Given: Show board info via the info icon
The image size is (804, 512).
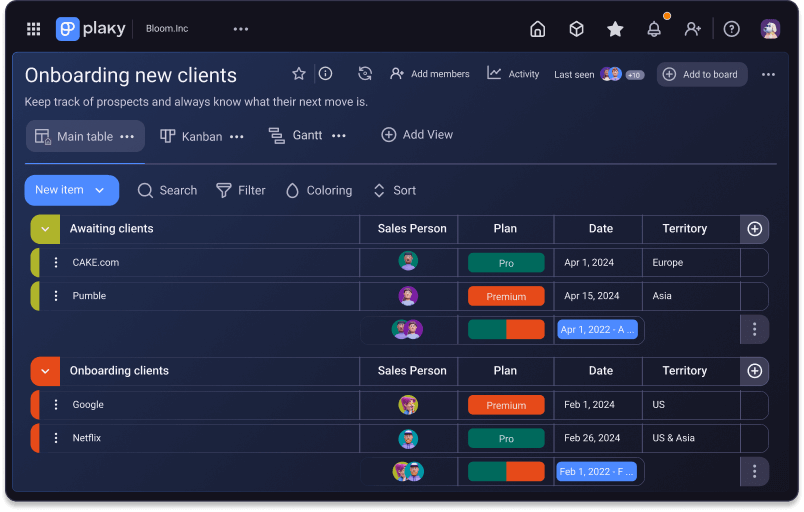Looking at the screenshot, I should point(325,74).
